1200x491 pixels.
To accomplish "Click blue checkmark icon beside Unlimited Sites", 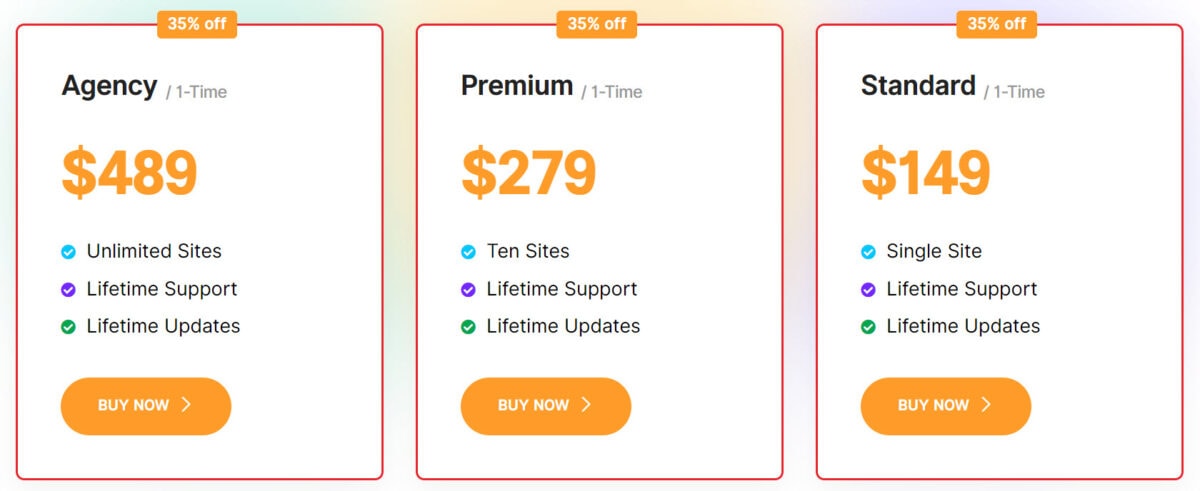I will pyautogui.click(x=68, y=252).
